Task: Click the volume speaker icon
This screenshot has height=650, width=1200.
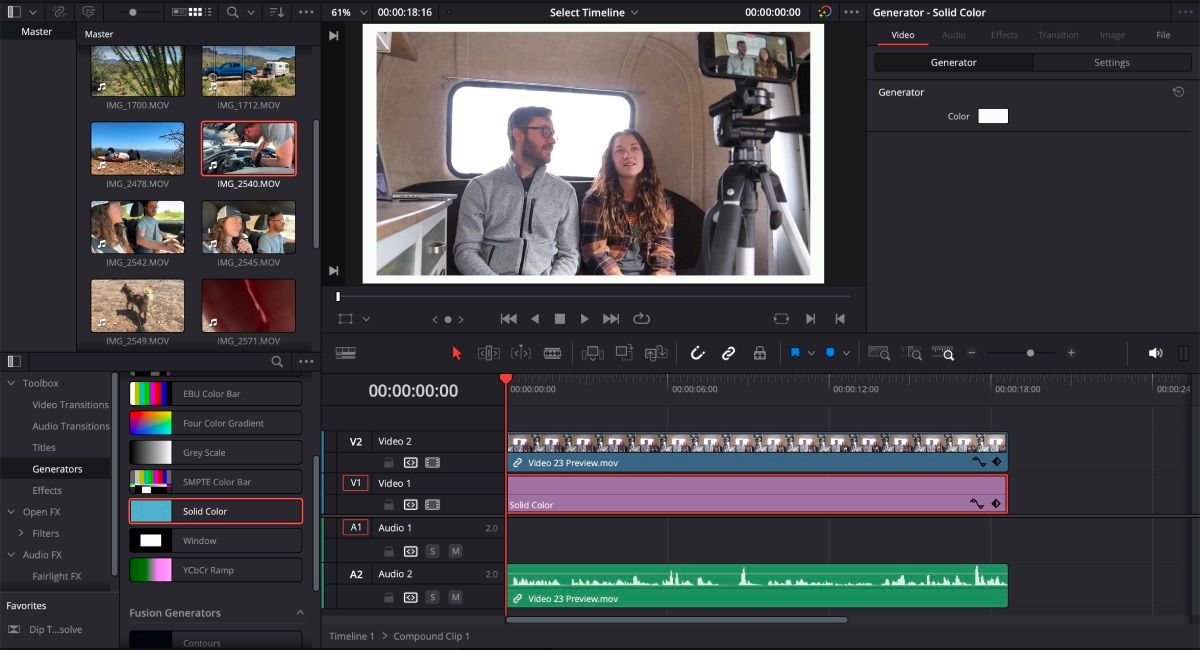Action: point(1155,353)
